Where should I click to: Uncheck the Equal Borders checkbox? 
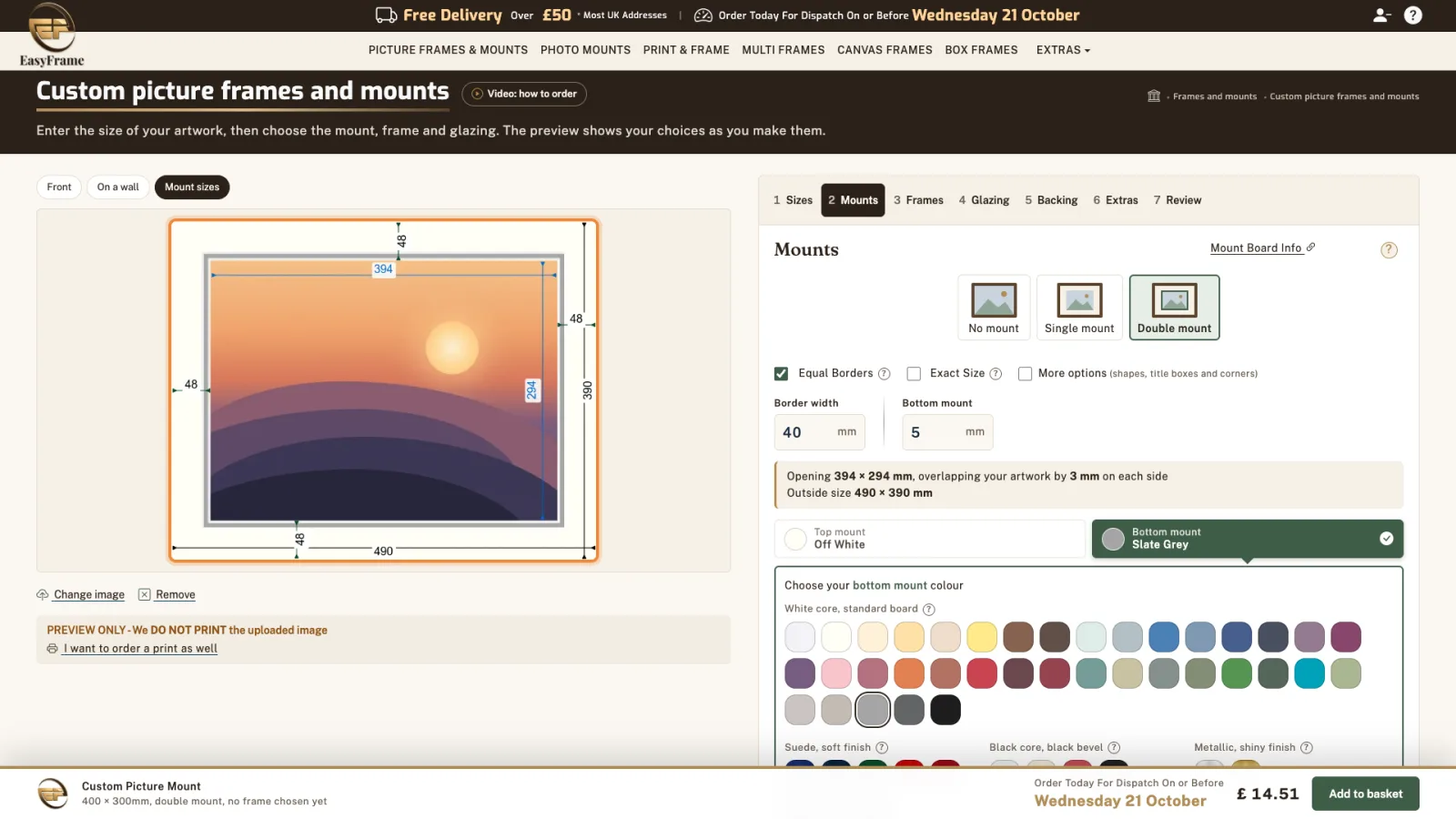point(781,374)
